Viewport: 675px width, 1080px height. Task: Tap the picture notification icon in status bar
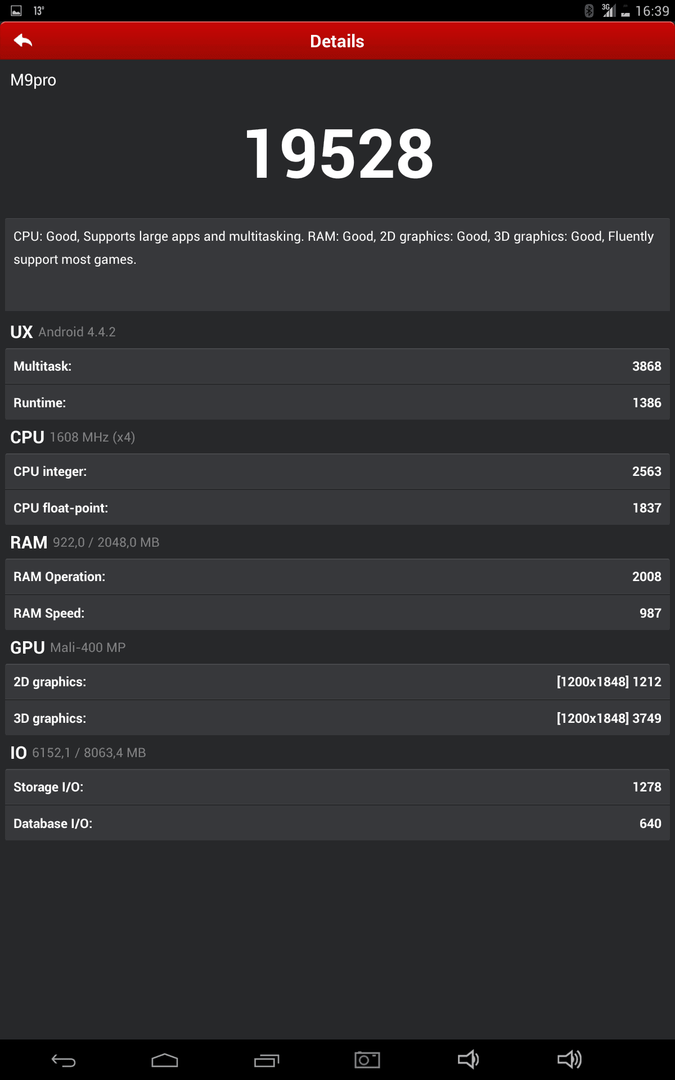(x=17, y=11)
